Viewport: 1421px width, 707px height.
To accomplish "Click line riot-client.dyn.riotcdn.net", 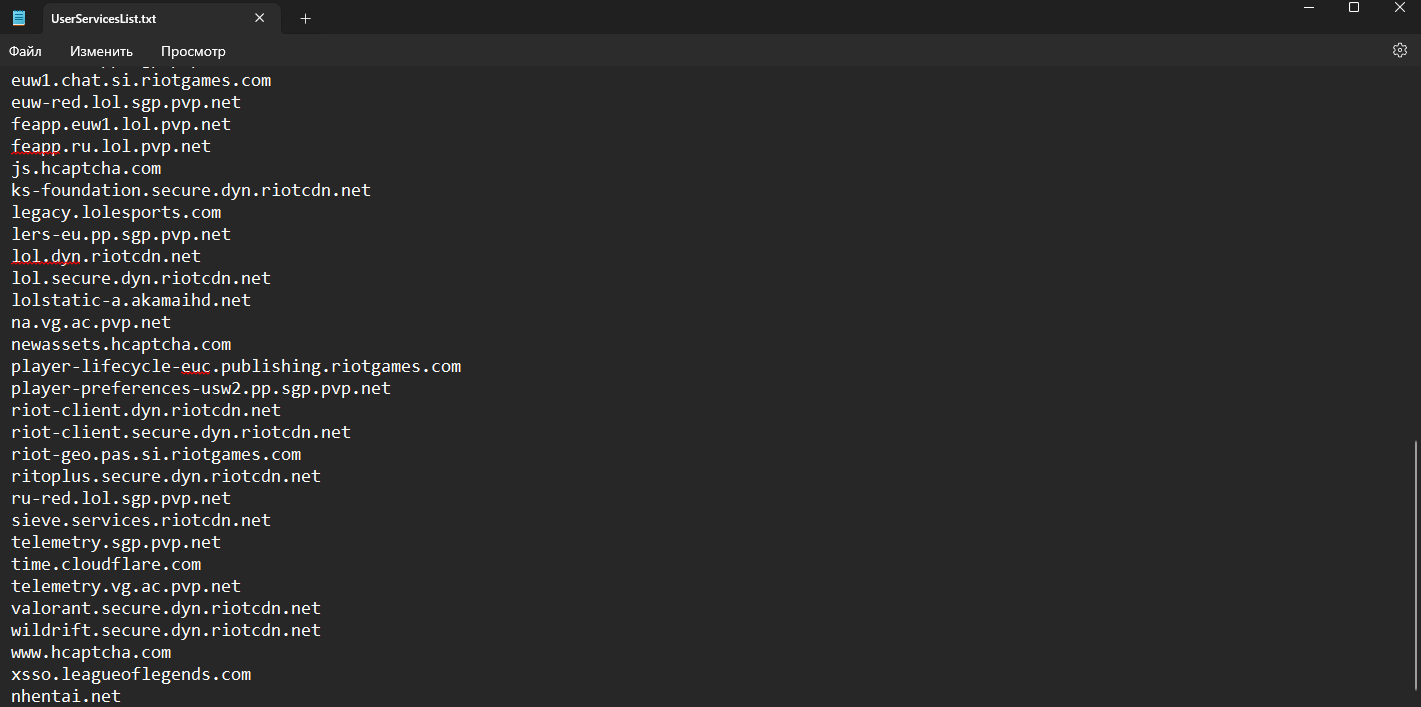I will pyautogui.click(x=146, y=410).
